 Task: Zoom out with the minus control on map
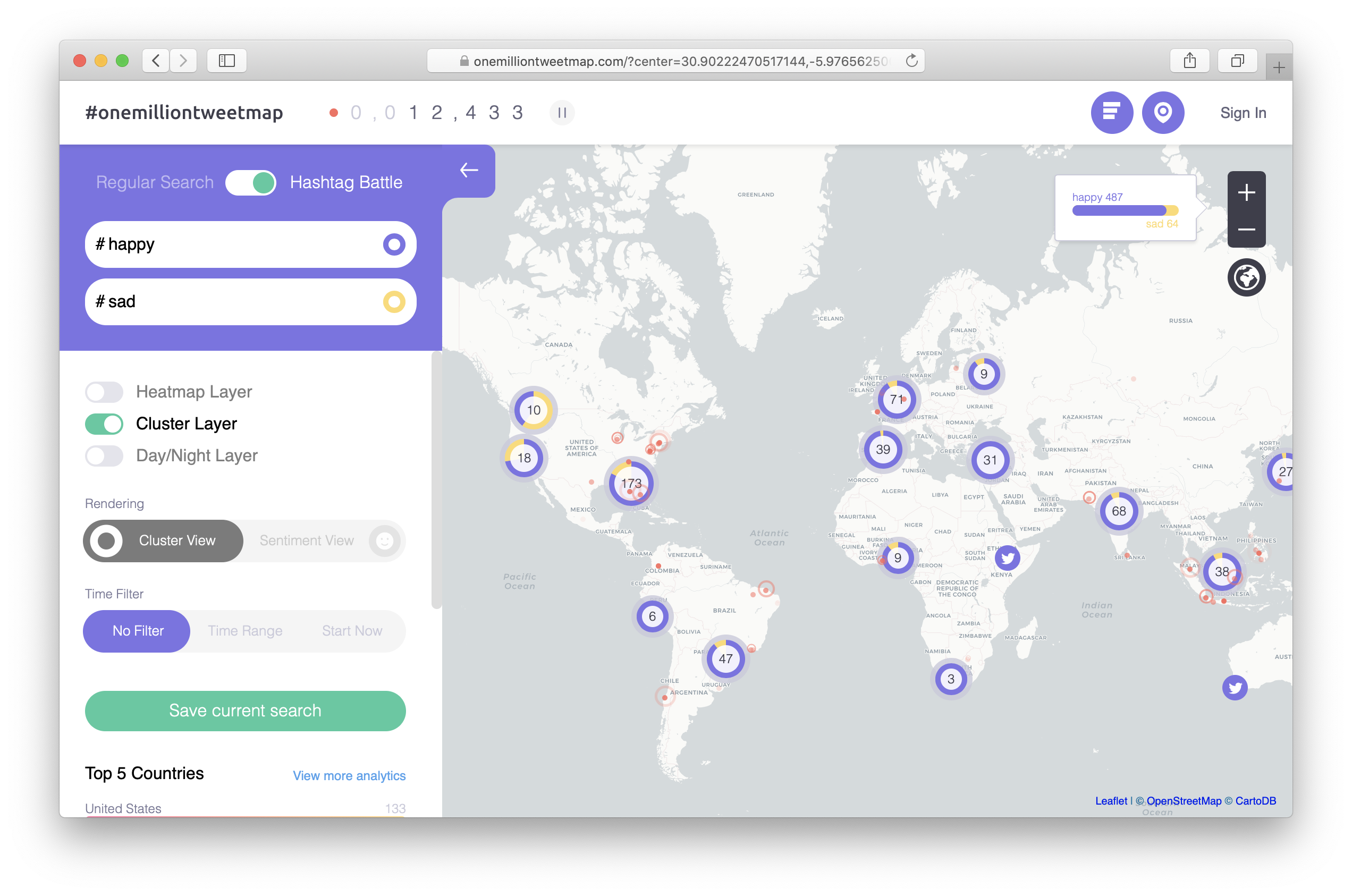[1246, 229]
